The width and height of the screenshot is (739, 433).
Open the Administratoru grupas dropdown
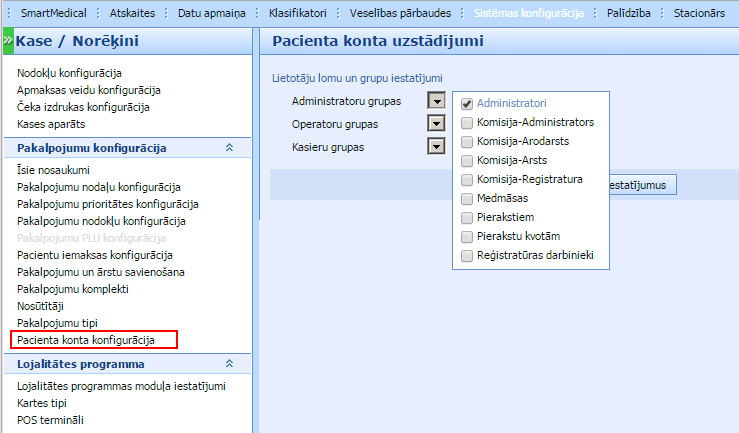coord(435,101)
